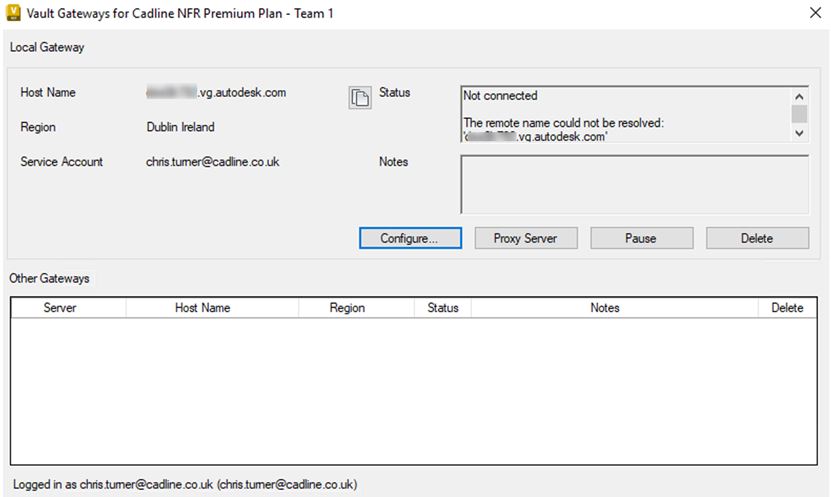Open the Configure... dialog
831x497 pixels.
pyautogui.click(x=410, y=238)
